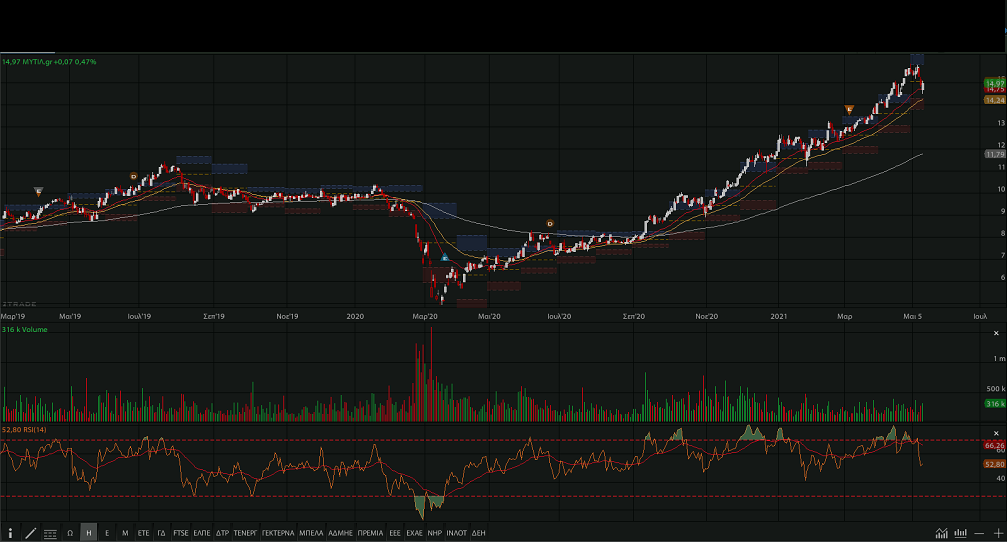The height and width of the screenshot is (542, 1007).
Task: Click the 14,97 current price tag
Action: 994,83
